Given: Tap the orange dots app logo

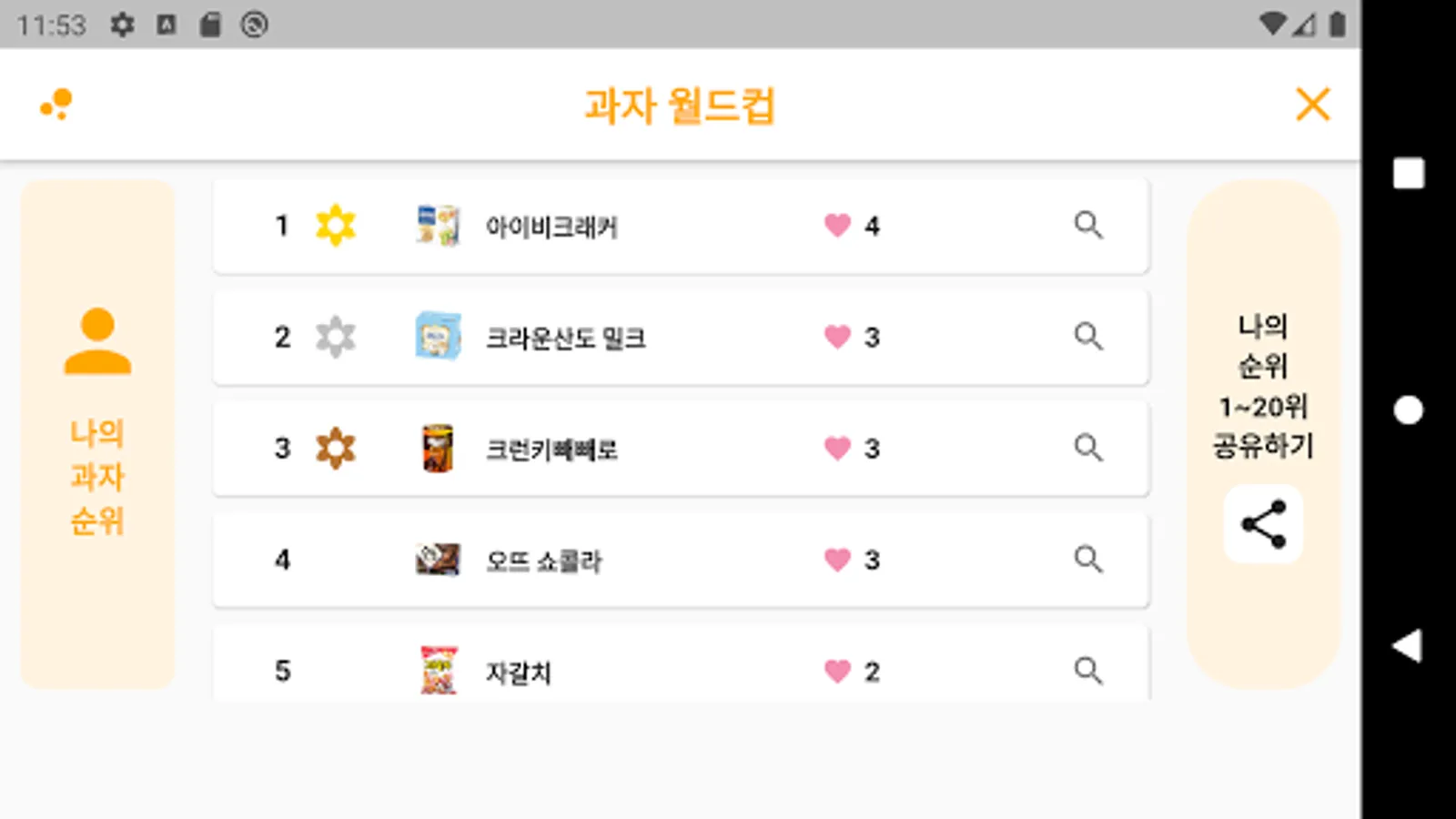Looking at the screenshot, I should click(x=56, y=105).
